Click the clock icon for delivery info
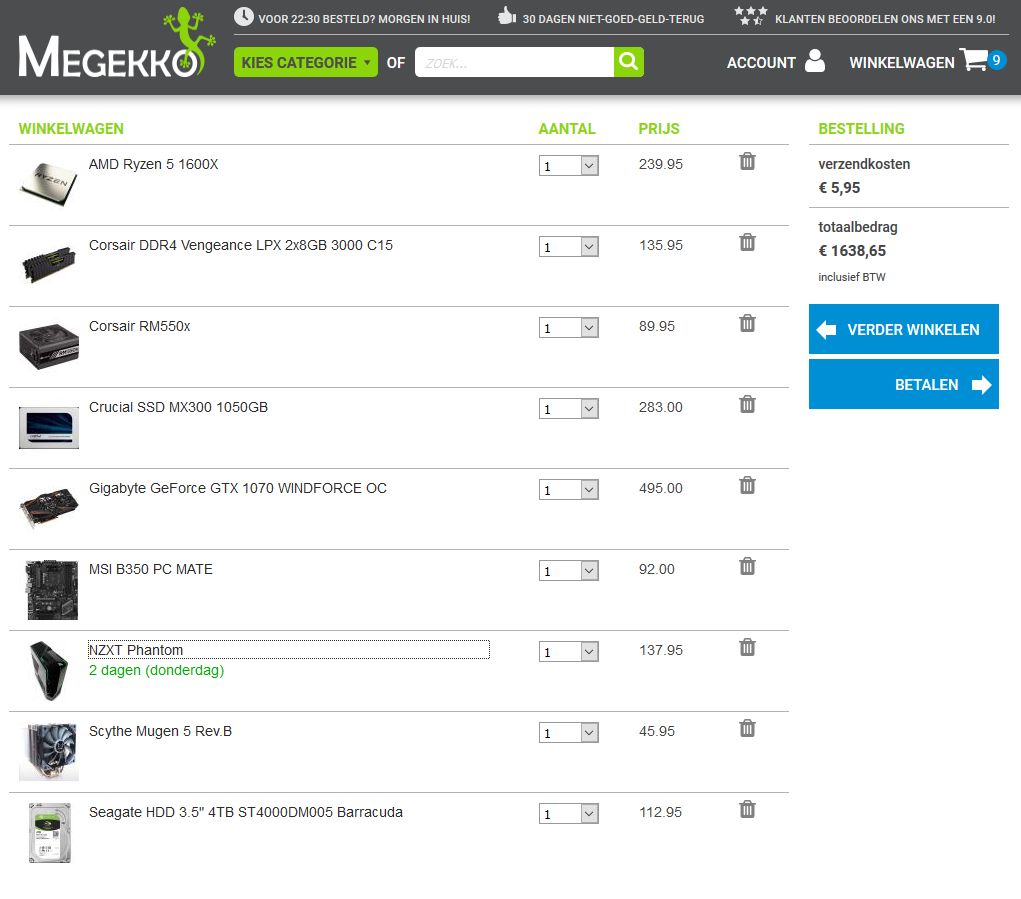This screenshot has width=1021, height=899. pos(244,16)
